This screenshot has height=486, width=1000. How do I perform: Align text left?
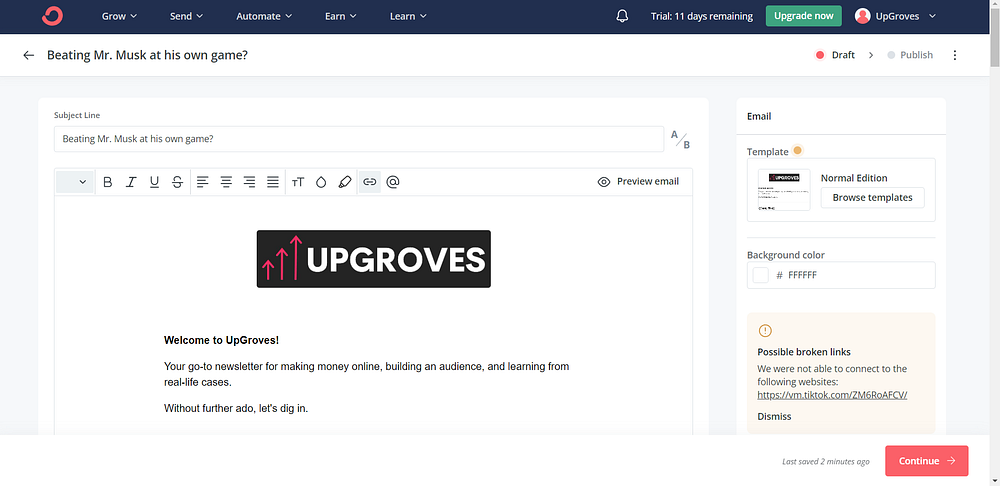click(203, 182)
